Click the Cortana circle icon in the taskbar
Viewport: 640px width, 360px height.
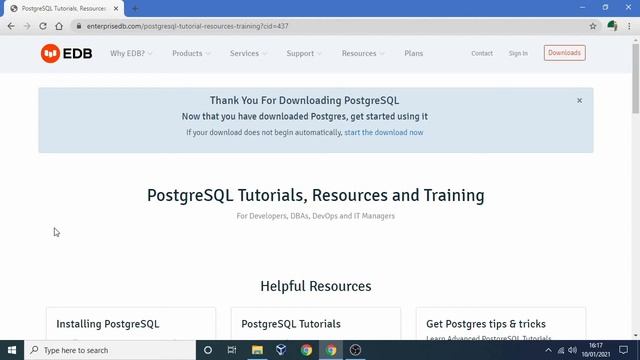pyautogui.click(x=208, y=350)
